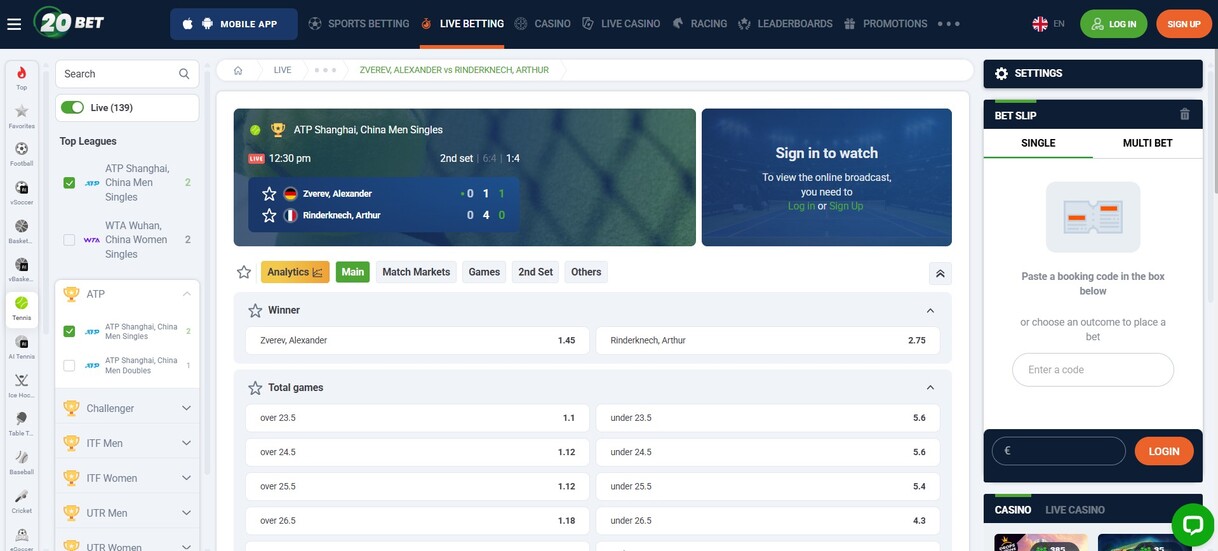Open the live chat bubble icon

click(1191, 525)
